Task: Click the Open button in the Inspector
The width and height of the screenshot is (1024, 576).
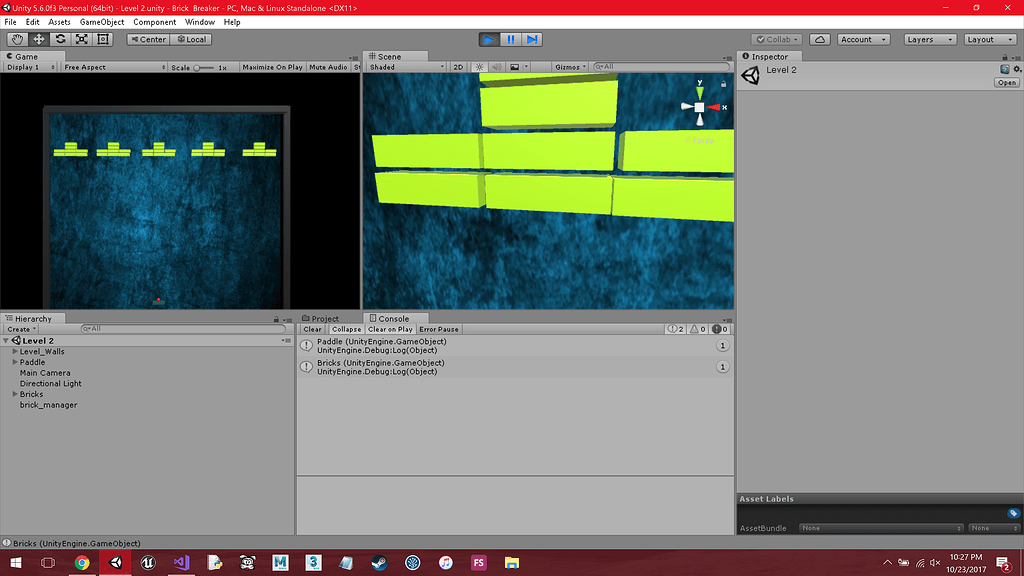Action: click(x=1005, y=82)
